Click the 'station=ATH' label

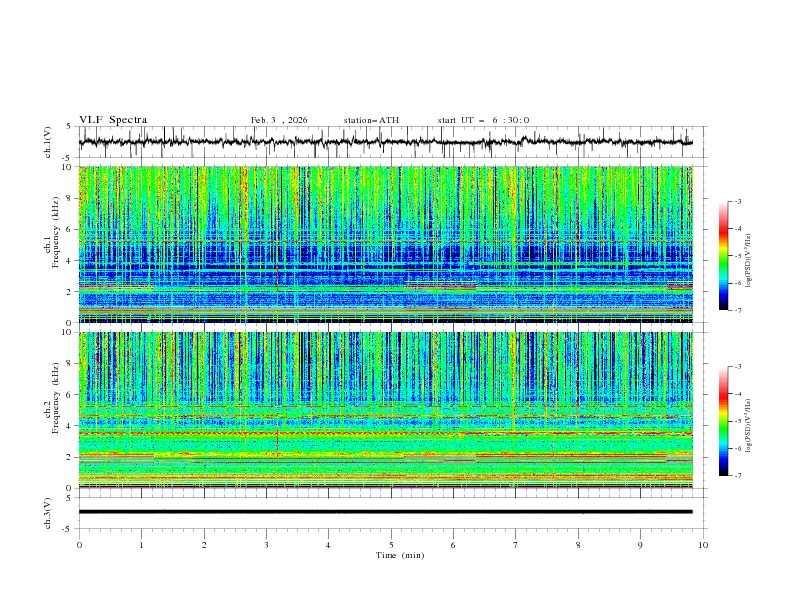[371, 120]
